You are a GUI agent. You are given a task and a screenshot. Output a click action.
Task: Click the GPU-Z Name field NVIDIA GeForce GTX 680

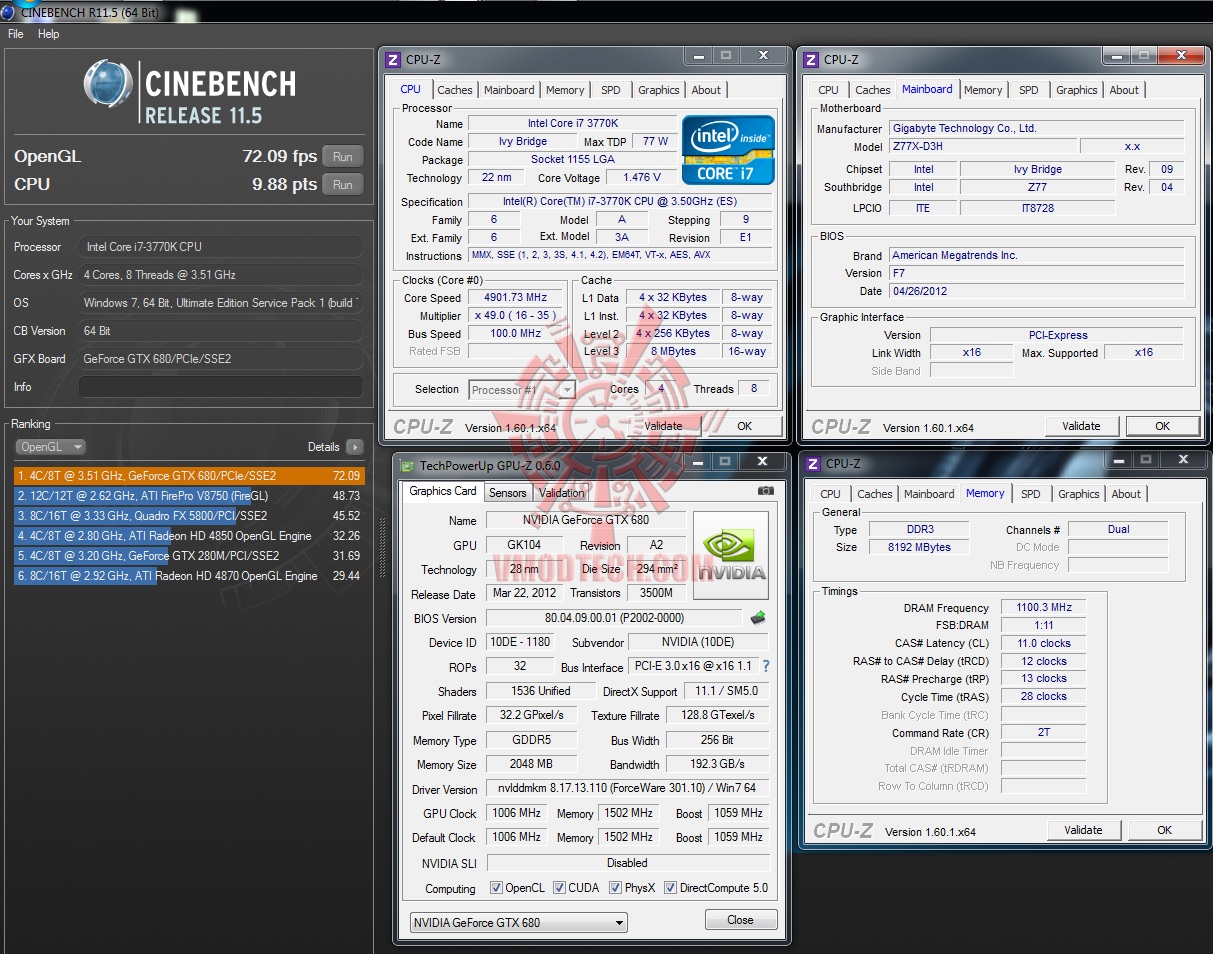[x=585, y=520]
